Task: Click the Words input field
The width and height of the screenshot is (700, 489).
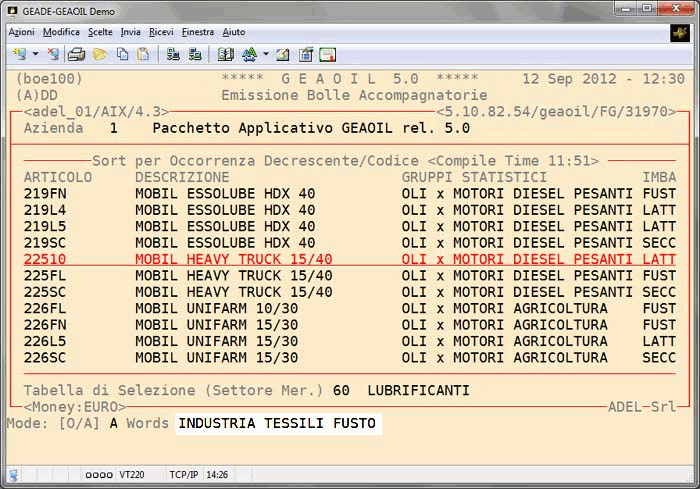Action: point(278,424)
